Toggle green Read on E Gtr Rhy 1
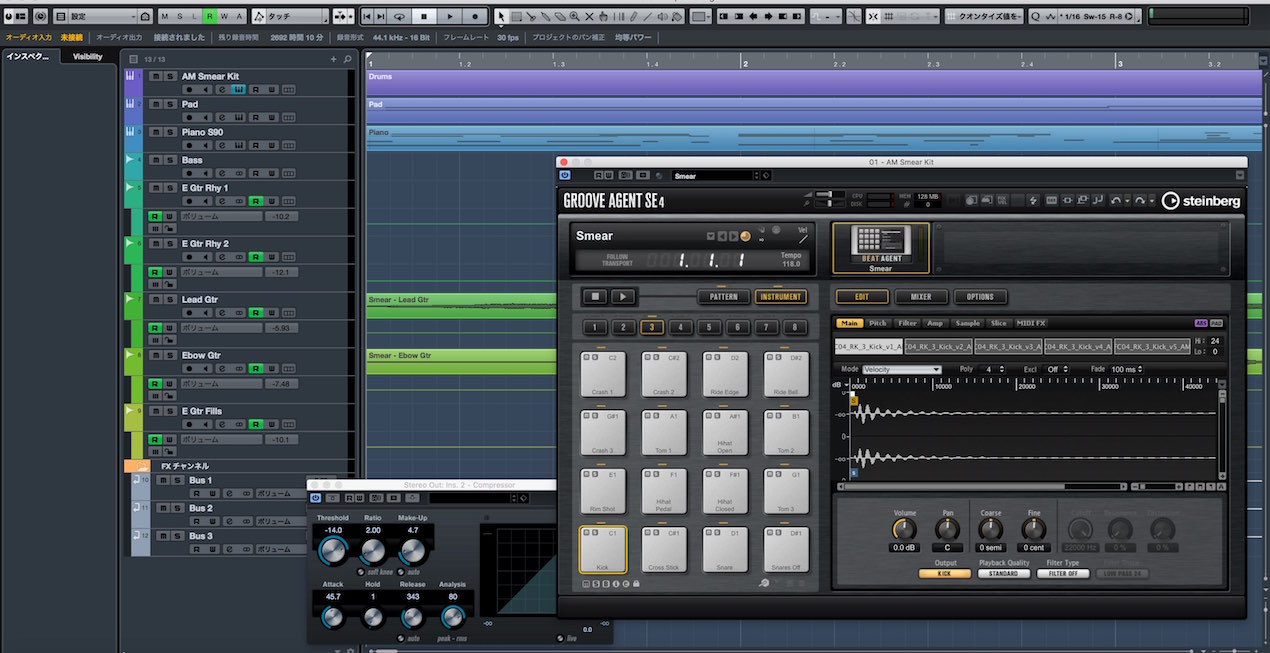Viewport: 1270px width, 653px height. click(x=255, y=201)
